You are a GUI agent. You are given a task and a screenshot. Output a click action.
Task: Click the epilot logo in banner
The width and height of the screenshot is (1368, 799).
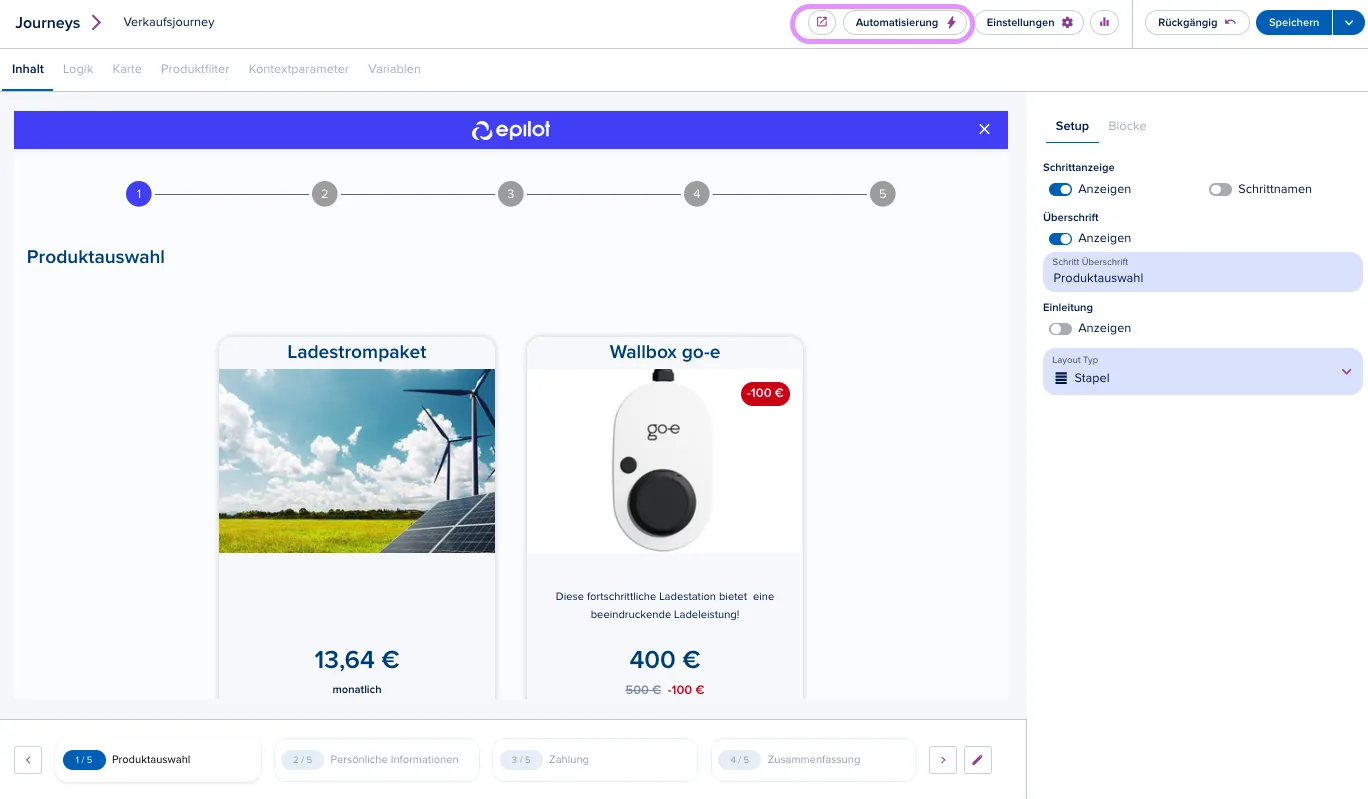(511, 130)
